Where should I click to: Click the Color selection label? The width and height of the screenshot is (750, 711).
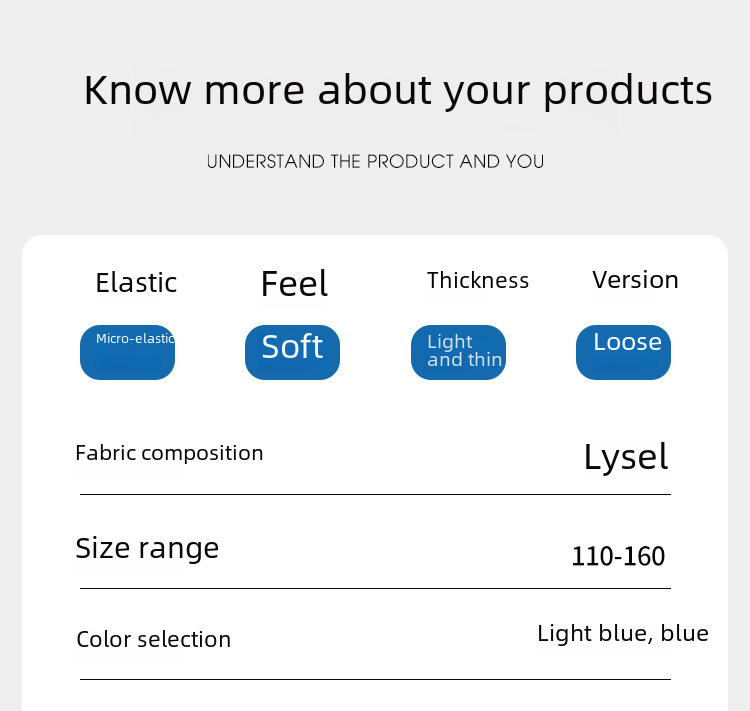[153, 640]
